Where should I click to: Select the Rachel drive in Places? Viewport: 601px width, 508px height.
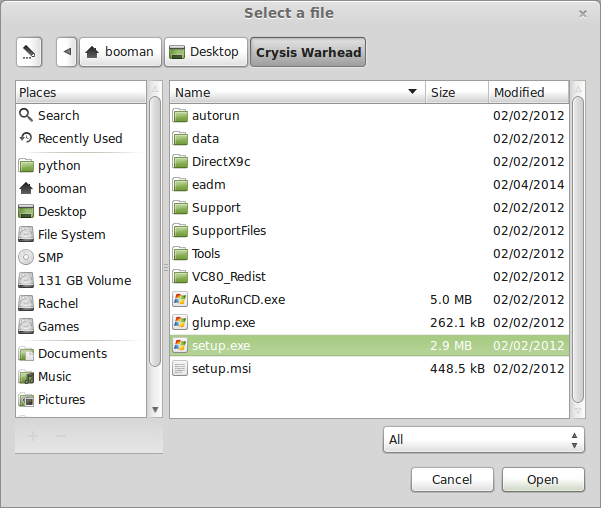[81, 304]
